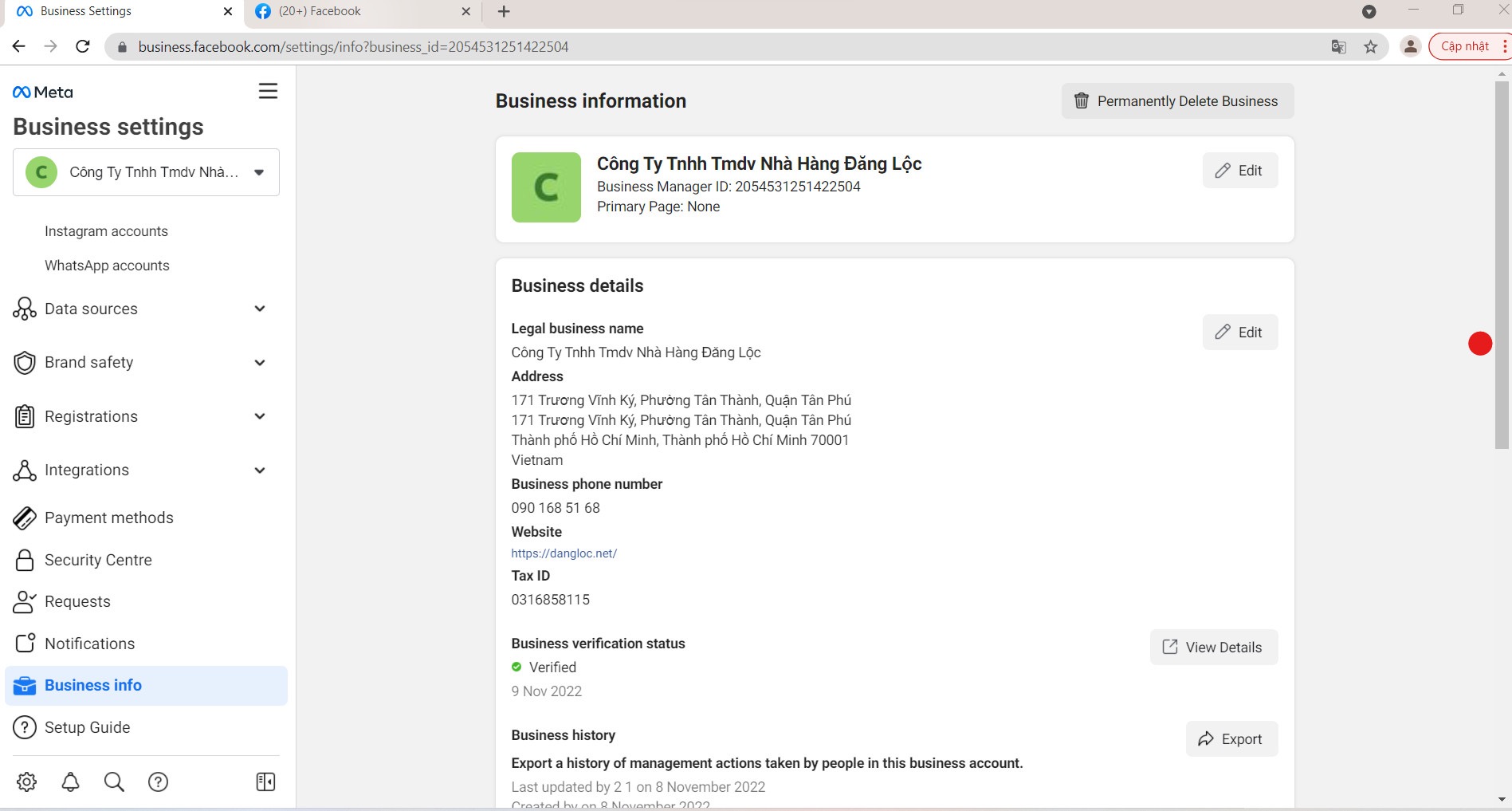The width and height of the screenshot is (1512, 811).
Task: Click the Requests person icon
Action: (x=25, y=601)
